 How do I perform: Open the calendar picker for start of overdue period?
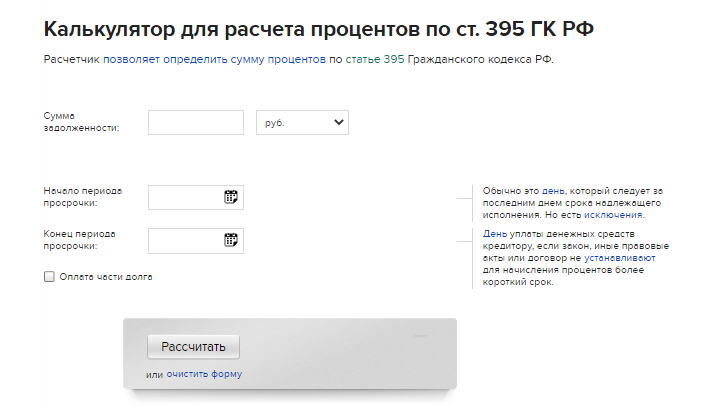pos(230,197)
